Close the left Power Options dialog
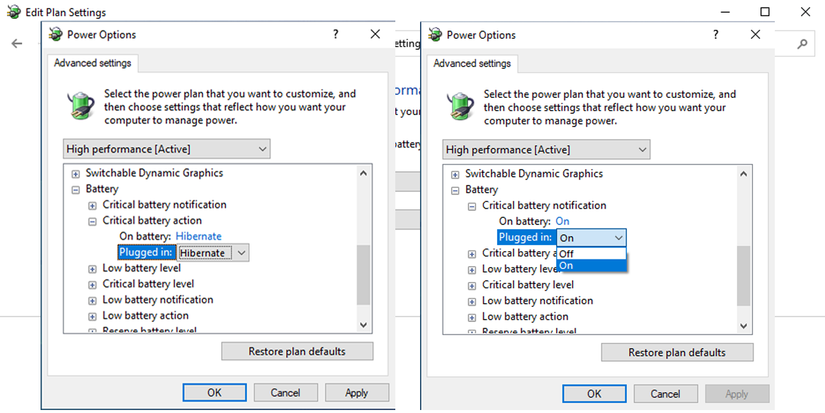The image size is (825, 413). tap(375, 34)
